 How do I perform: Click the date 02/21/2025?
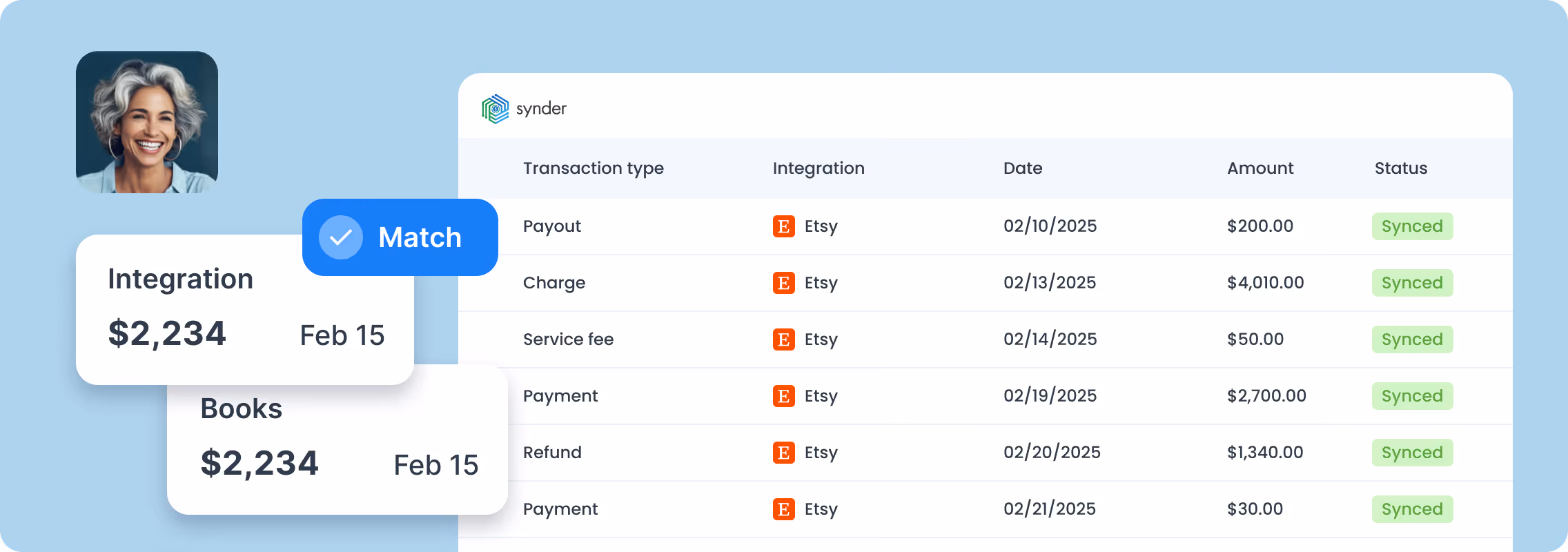point(1050,509)
